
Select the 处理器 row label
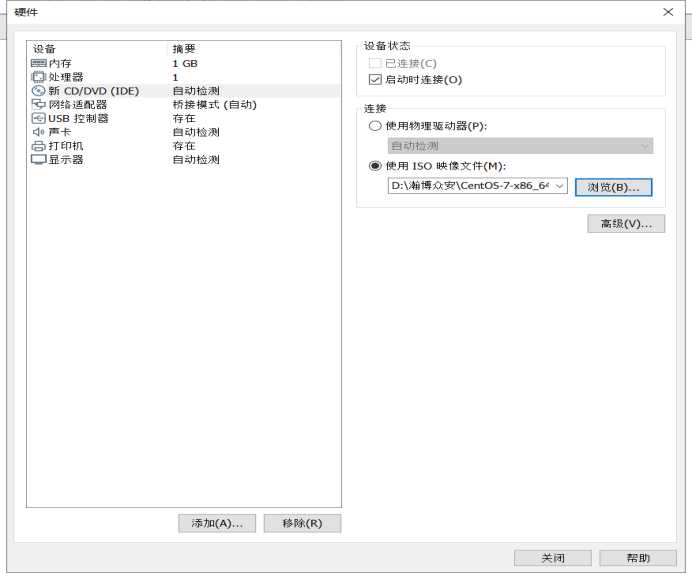[66, 77]
